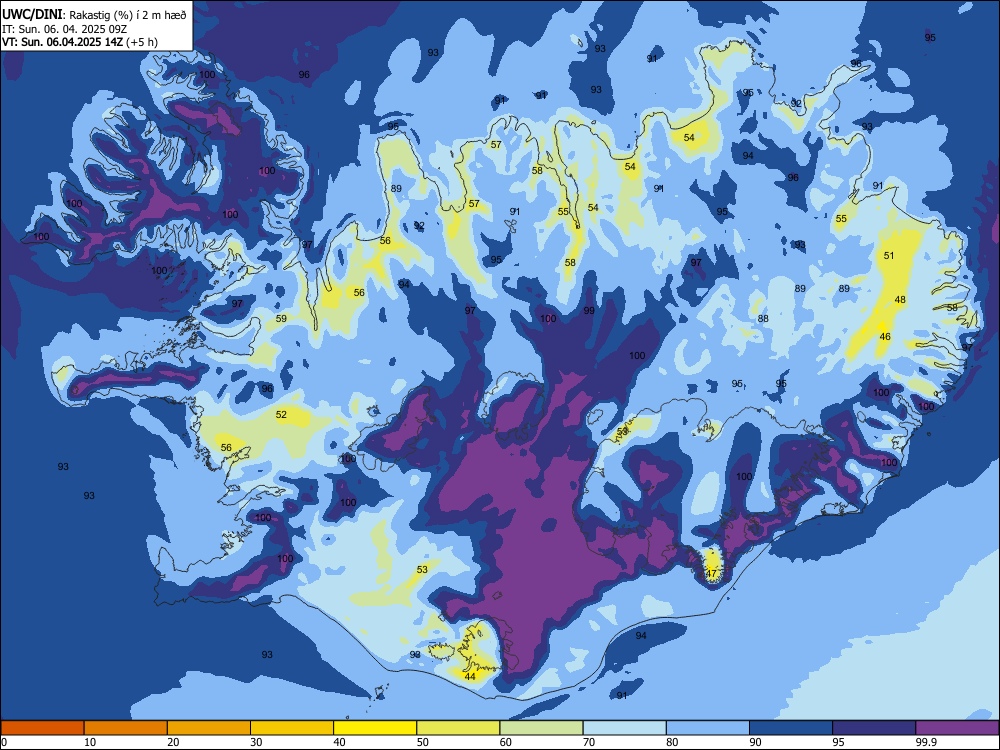The width and height of the screenshot is (1000, 750).
Task: Click the 95–99.9 dark indigo legend swatch
Action: tap(874, 728)
